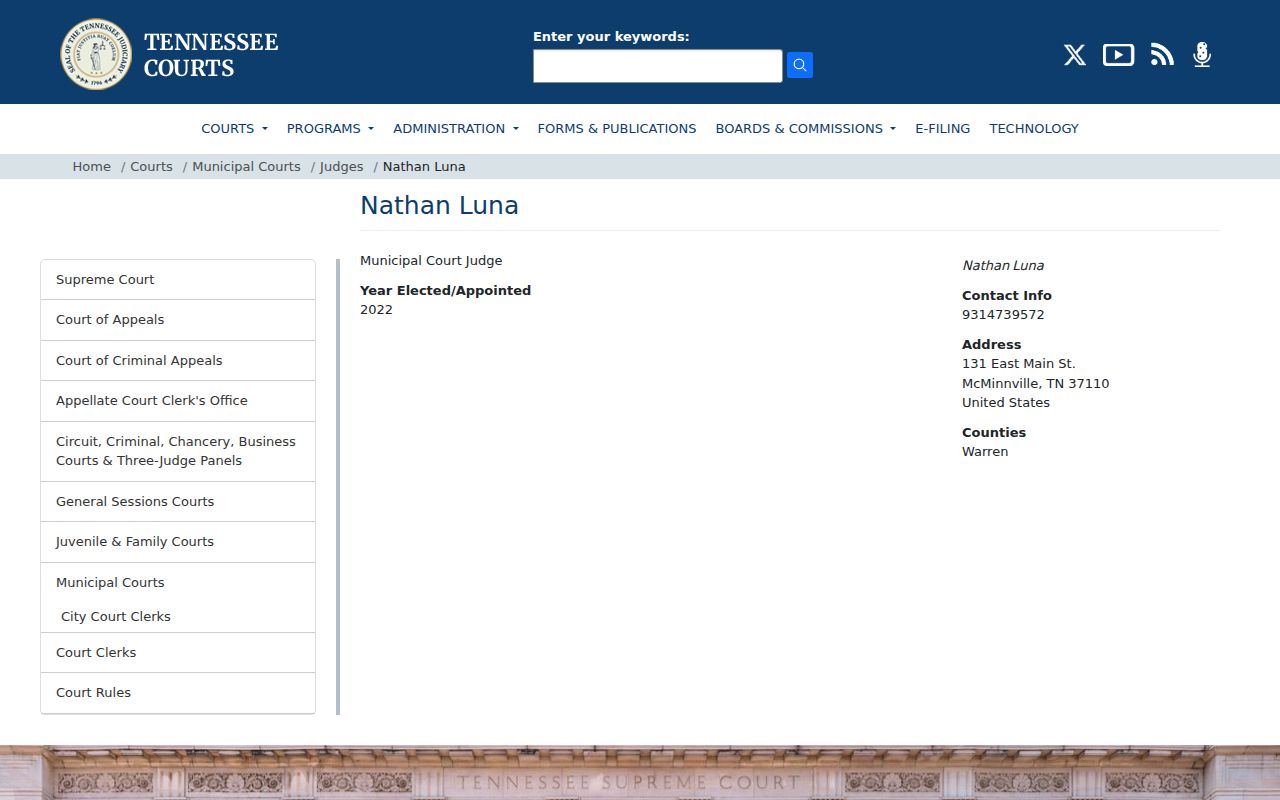Open Court Rules in the sidebar

click(178, 693)
